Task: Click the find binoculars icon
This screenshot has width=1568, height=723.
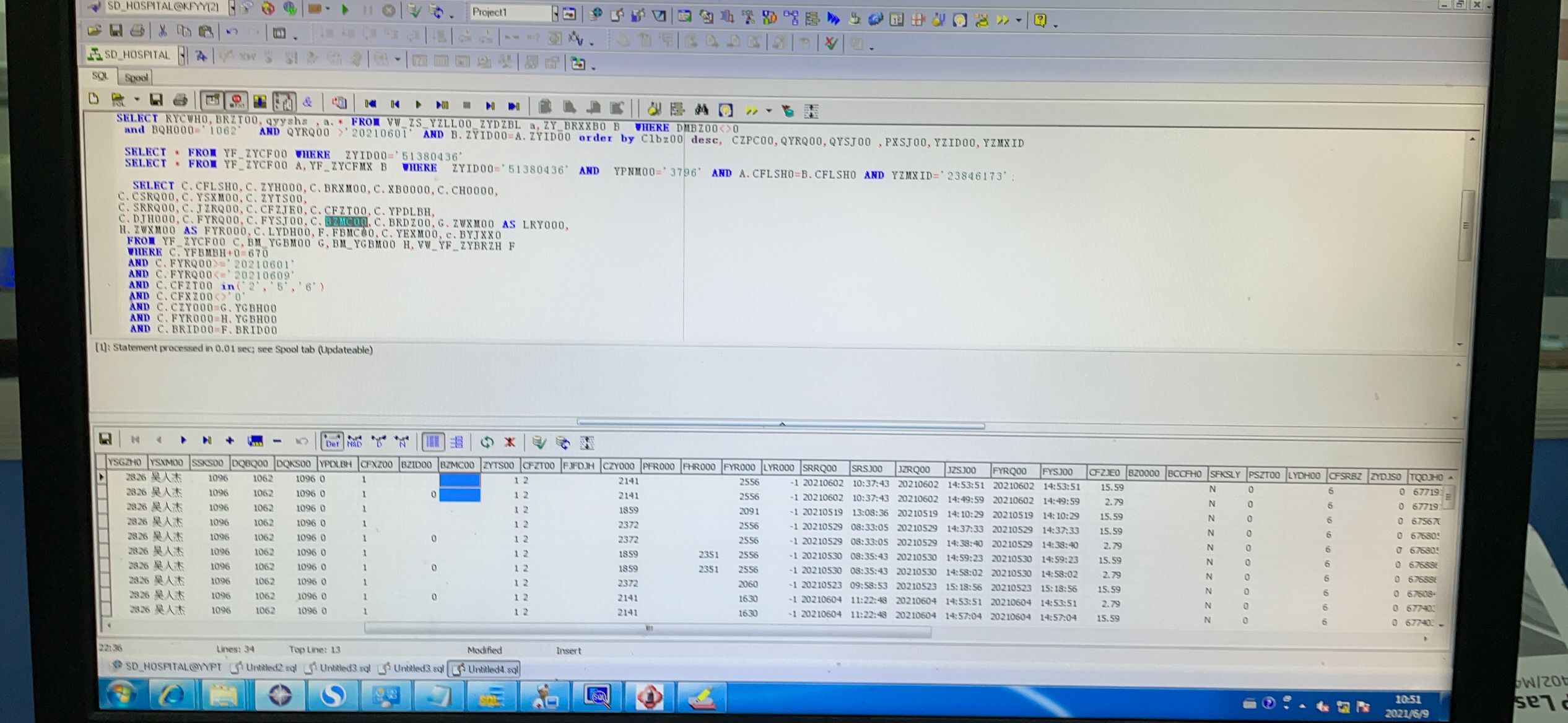Action: tap(701, 110)
